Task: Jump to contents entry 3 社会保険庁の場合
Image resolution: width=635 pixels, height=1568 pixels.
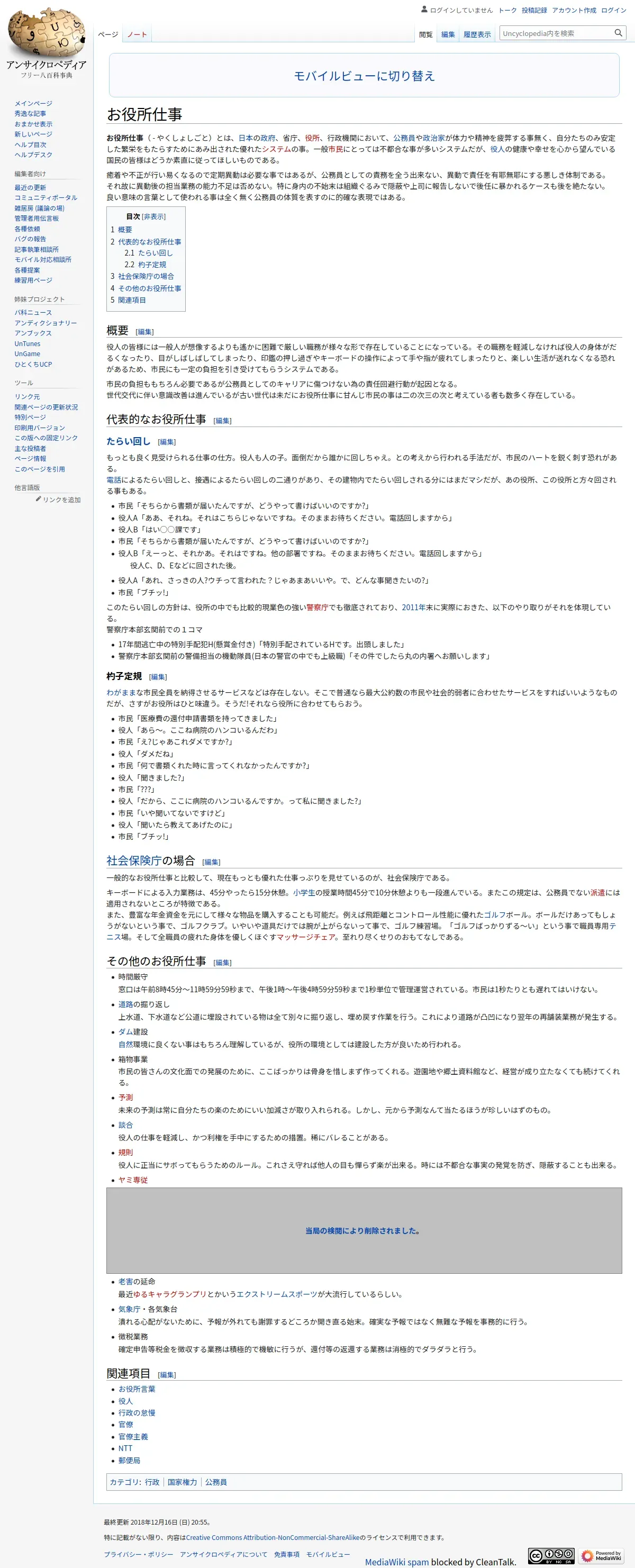Action: pos(142,276)
